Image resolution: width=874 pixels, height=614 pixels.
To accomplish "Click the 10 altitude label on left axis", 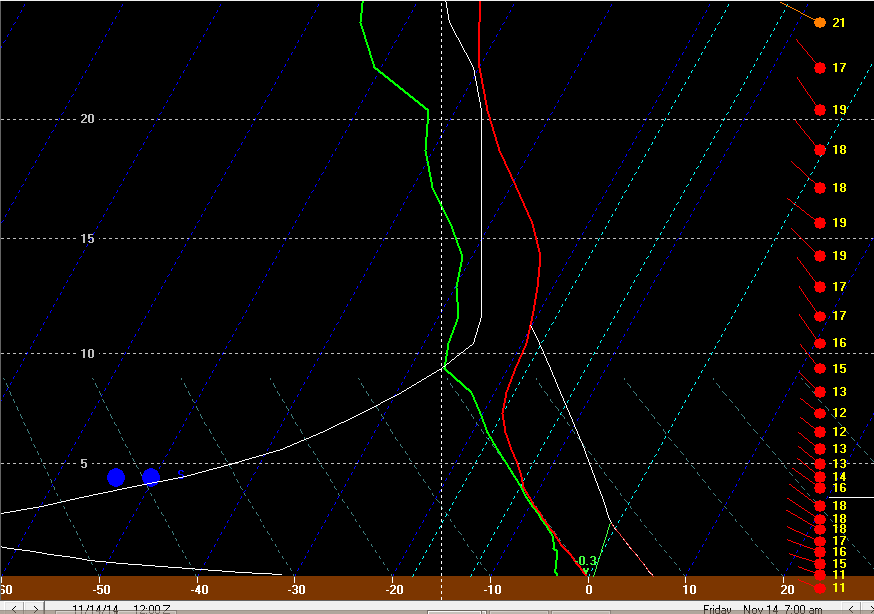I will (x=87, y=353).
